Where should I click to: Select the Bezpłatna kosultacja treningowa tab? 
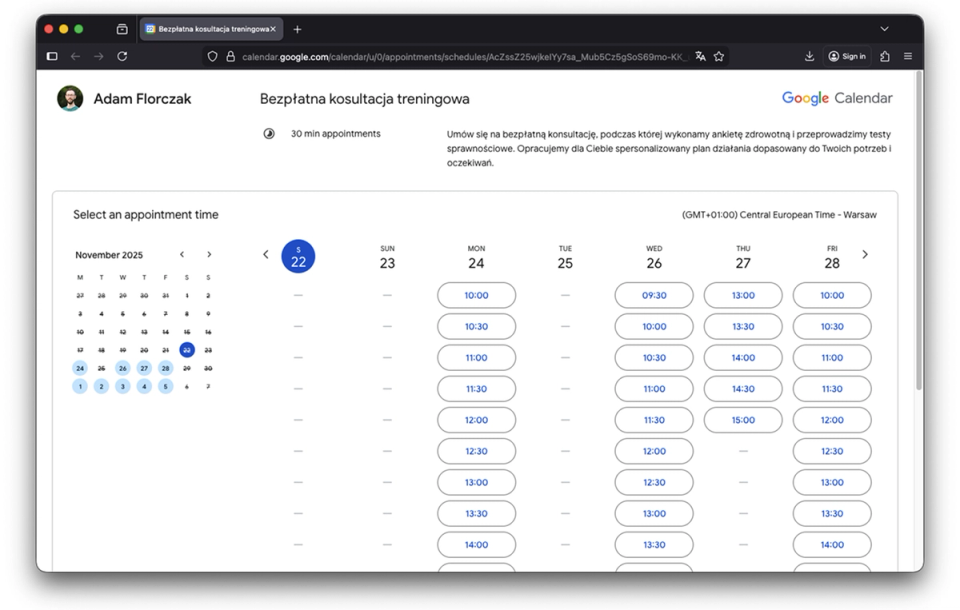pyautogui.click(x=211, y=29)
